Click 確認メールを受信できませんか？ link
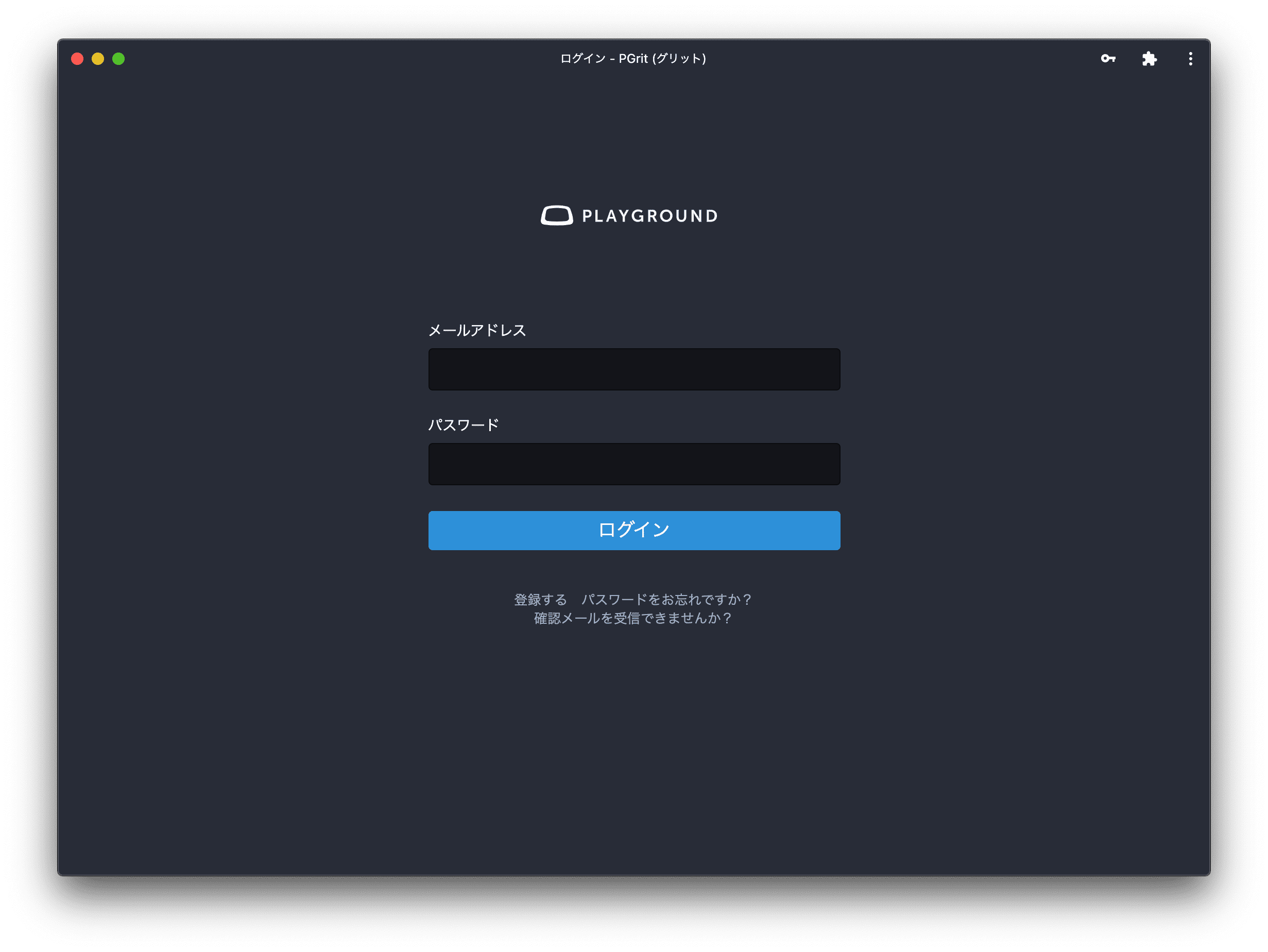This screenshot has height=952, width=1268. (633, 618)
